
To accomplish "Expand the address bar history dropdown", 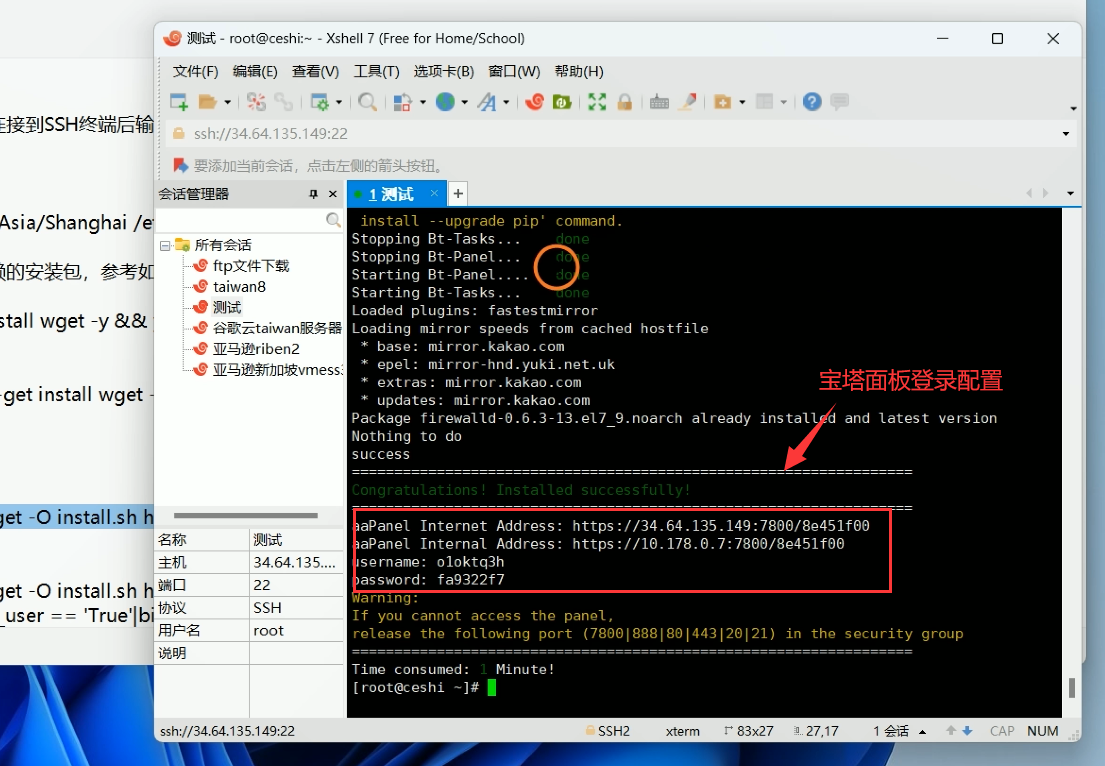I will tap(1066, 134).
